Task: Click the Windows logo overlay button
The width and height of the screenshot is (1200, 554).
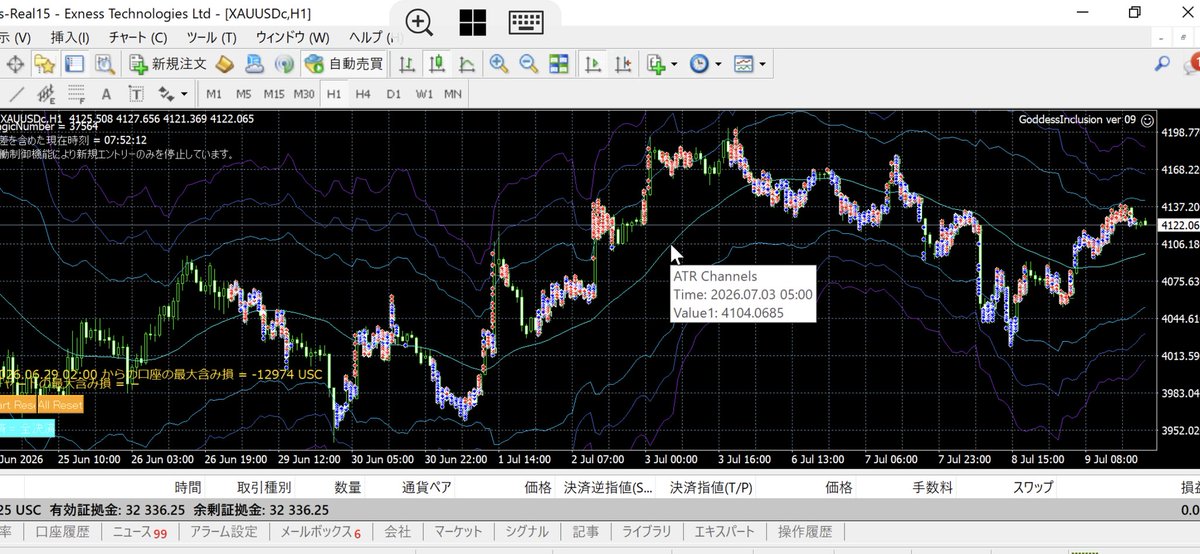Action: [473, 22]
